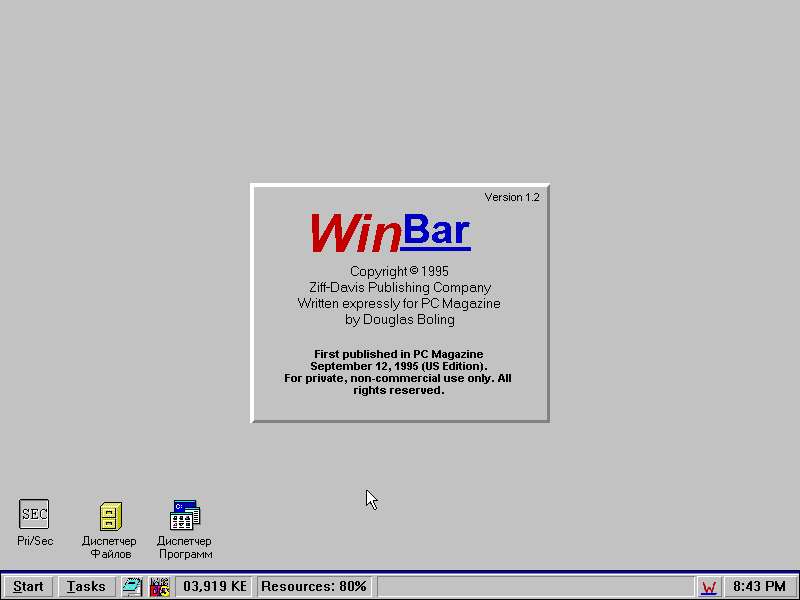Viewport: 800px width, 600px height.
Task: Select the Диспетчер Программ window icon
Action: (x=185, y=515)
